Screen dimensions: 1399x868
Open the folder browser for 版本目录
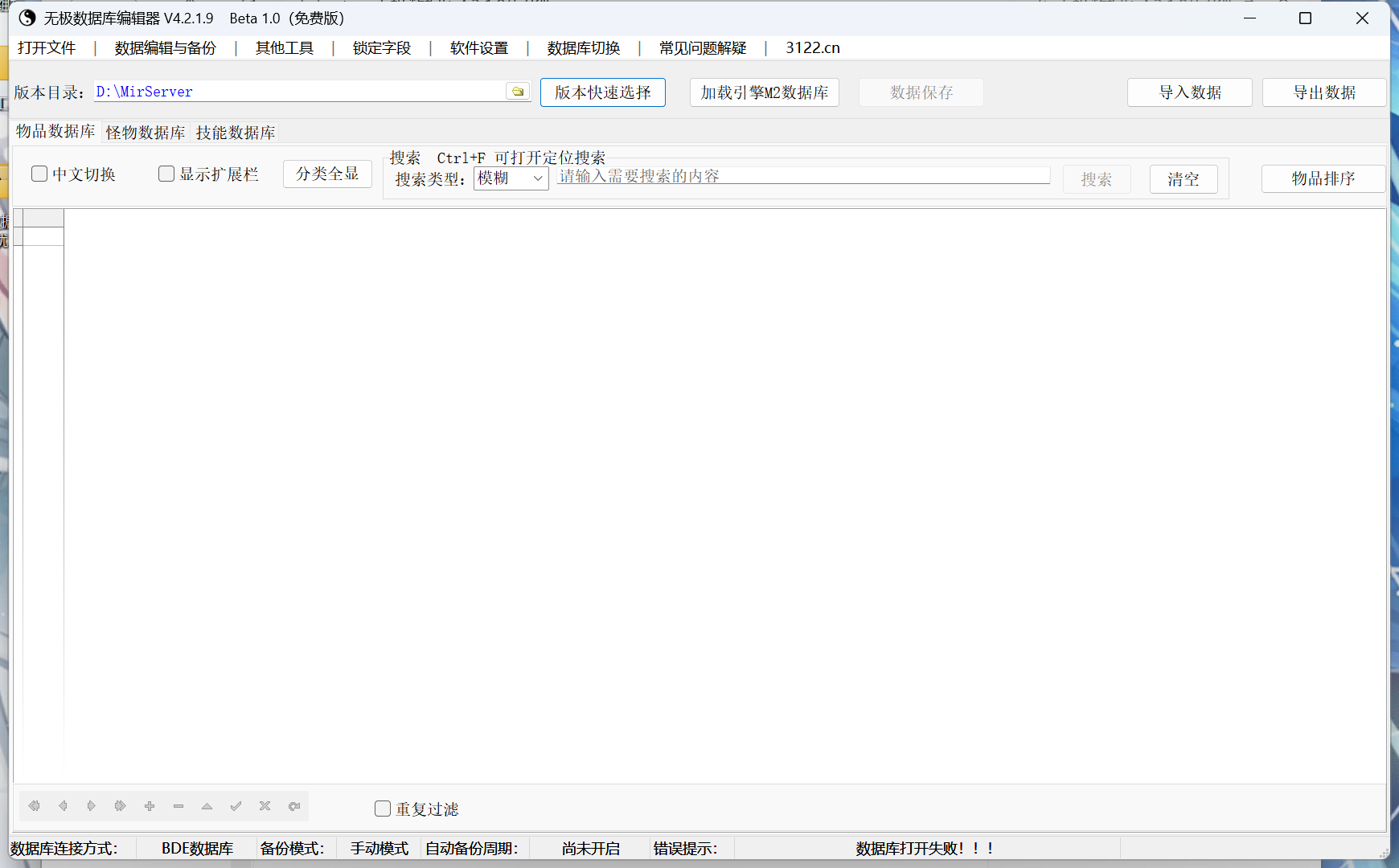pyautogui.click(x=519, y=91)
